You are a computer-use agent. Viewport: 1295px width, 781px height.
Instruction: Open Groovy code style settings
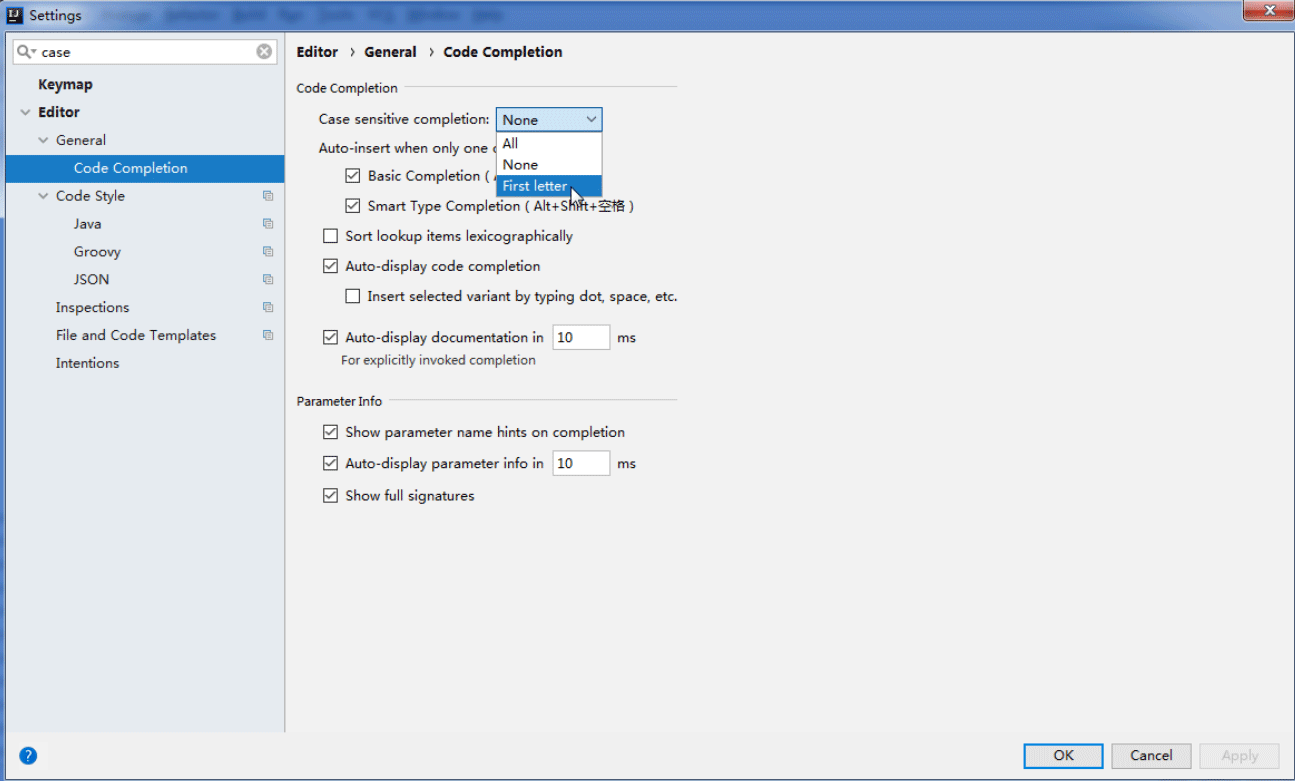coord(97,252)
